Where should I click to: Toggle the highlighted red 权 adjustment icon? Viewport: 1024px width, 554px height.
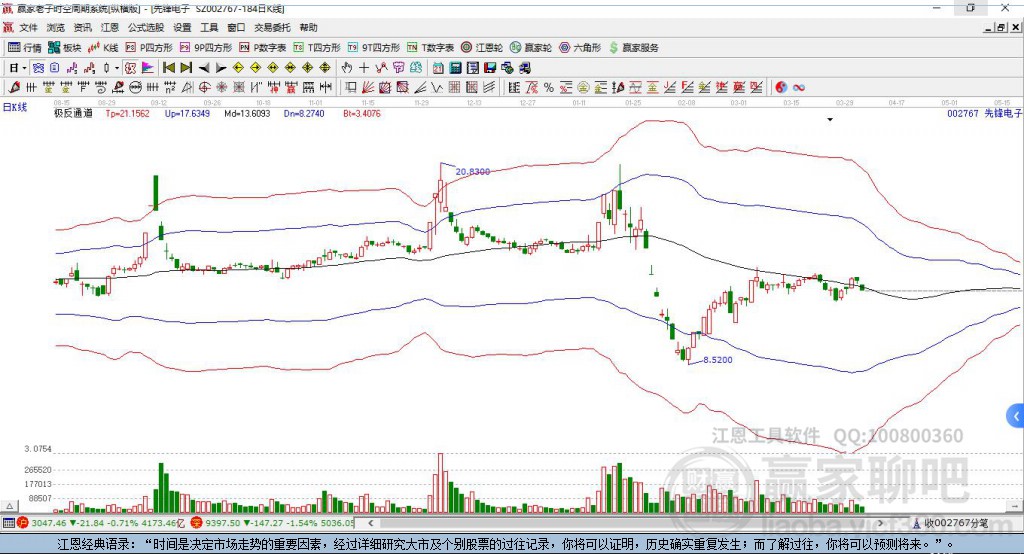(x=131, y=68)
